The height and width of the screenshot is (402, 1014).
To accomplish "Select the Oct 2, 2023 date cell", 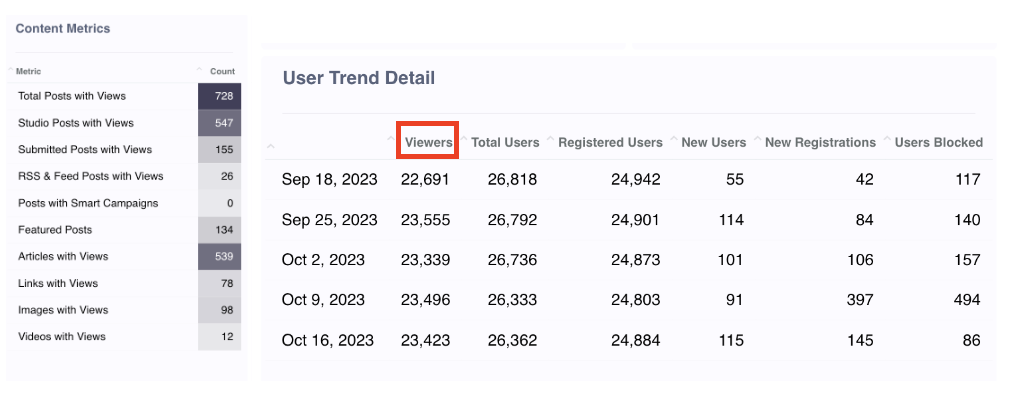I will pyautogui.click(x=323, y=260).
